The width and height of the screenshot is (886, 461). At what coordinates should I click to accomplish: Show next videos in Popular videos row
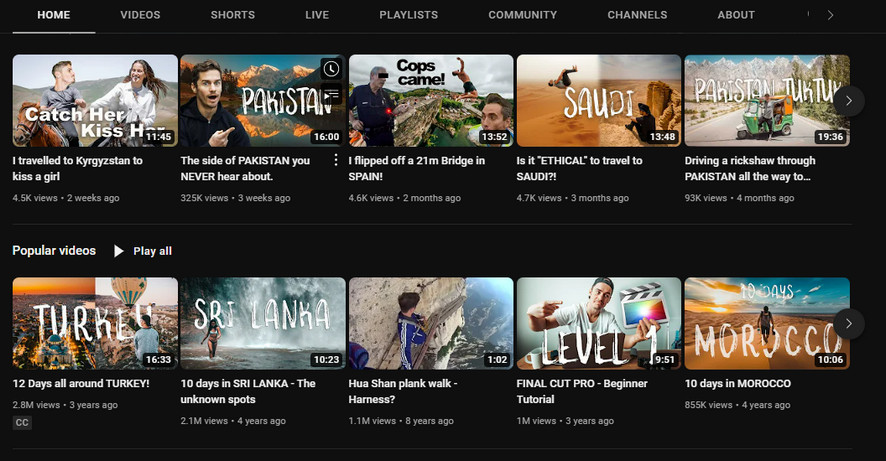pos(848,324)
